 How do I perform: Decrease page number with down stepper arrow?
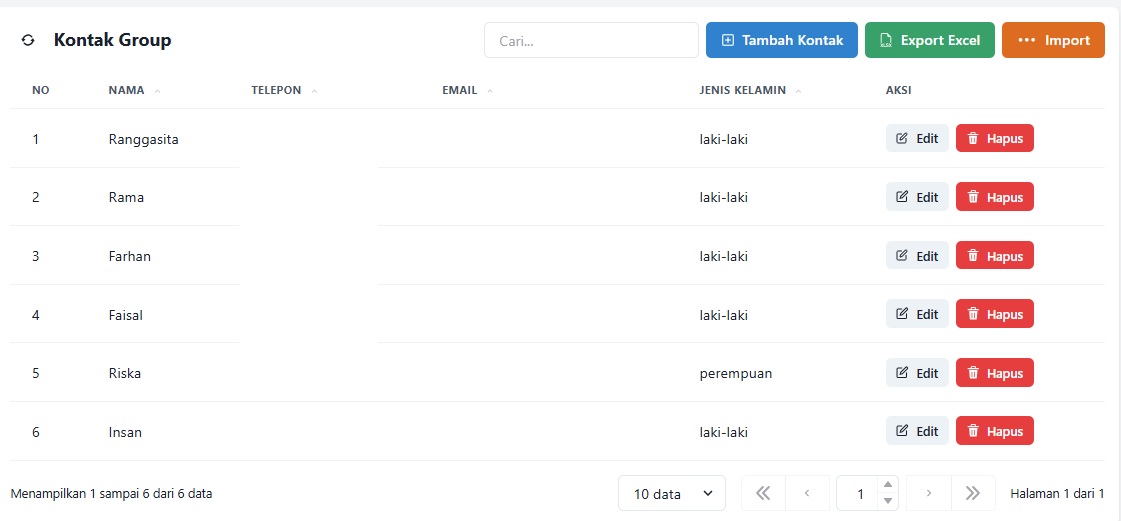coord(887,500)
